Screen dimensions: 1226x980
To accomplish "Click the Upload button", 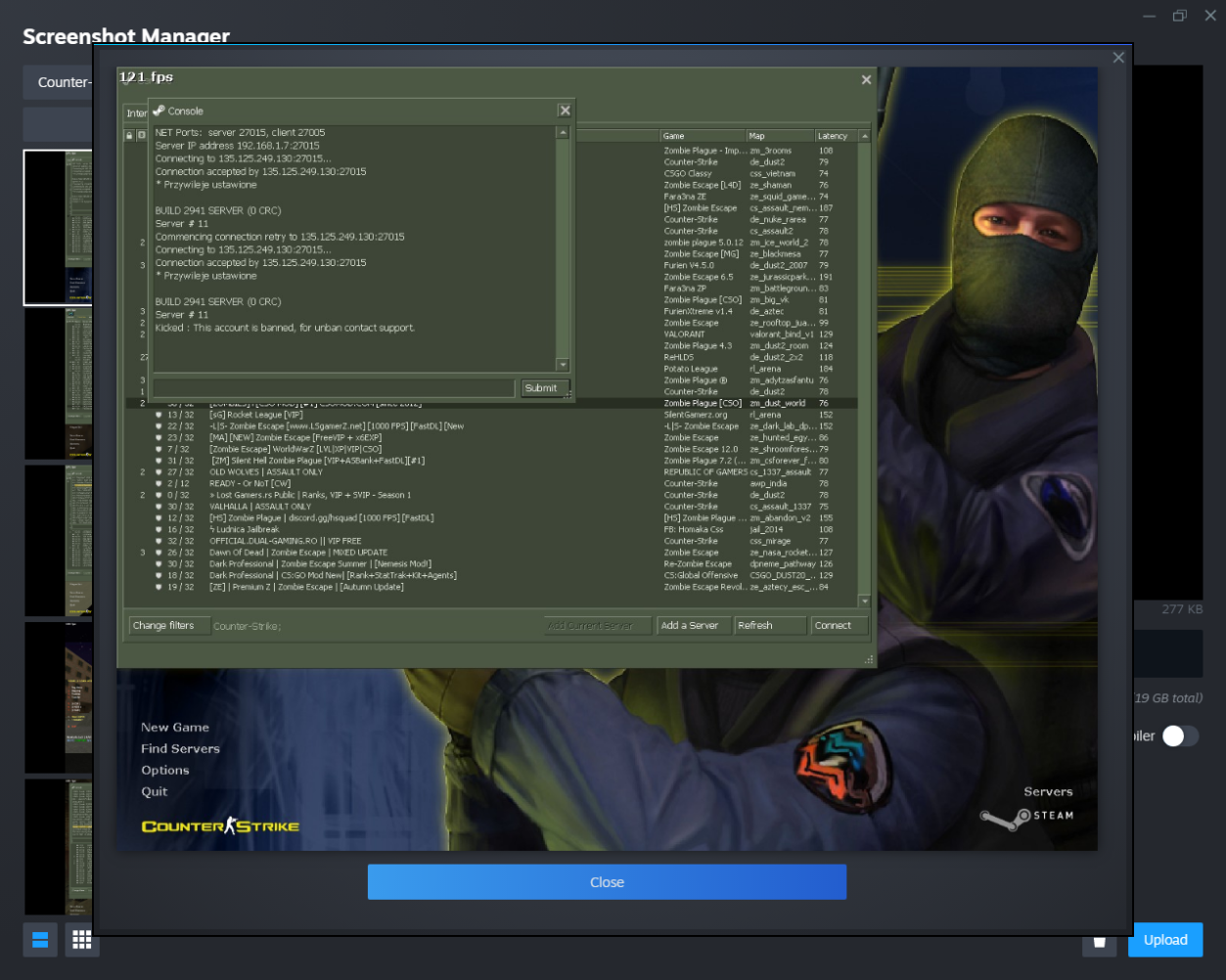I will pos(1164,940).
